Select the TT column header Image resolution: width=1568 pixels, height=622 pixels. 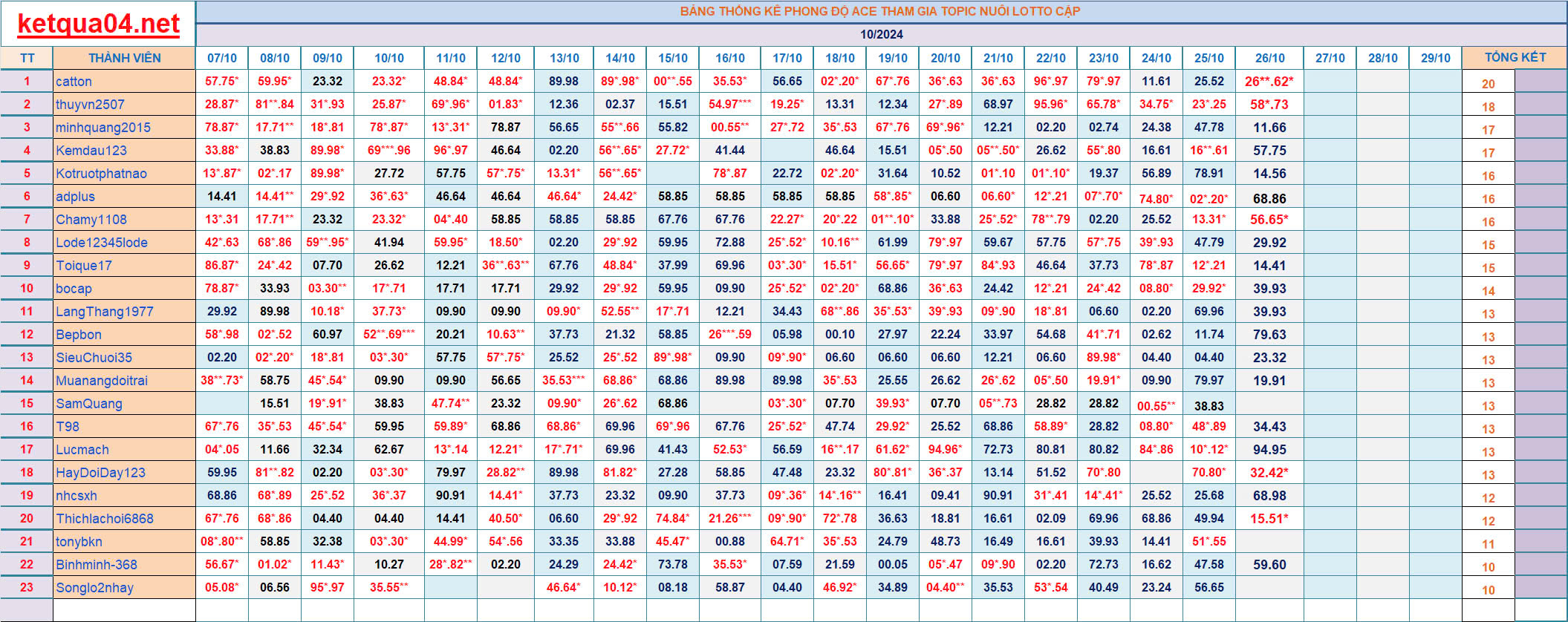(x=27, y=58)
